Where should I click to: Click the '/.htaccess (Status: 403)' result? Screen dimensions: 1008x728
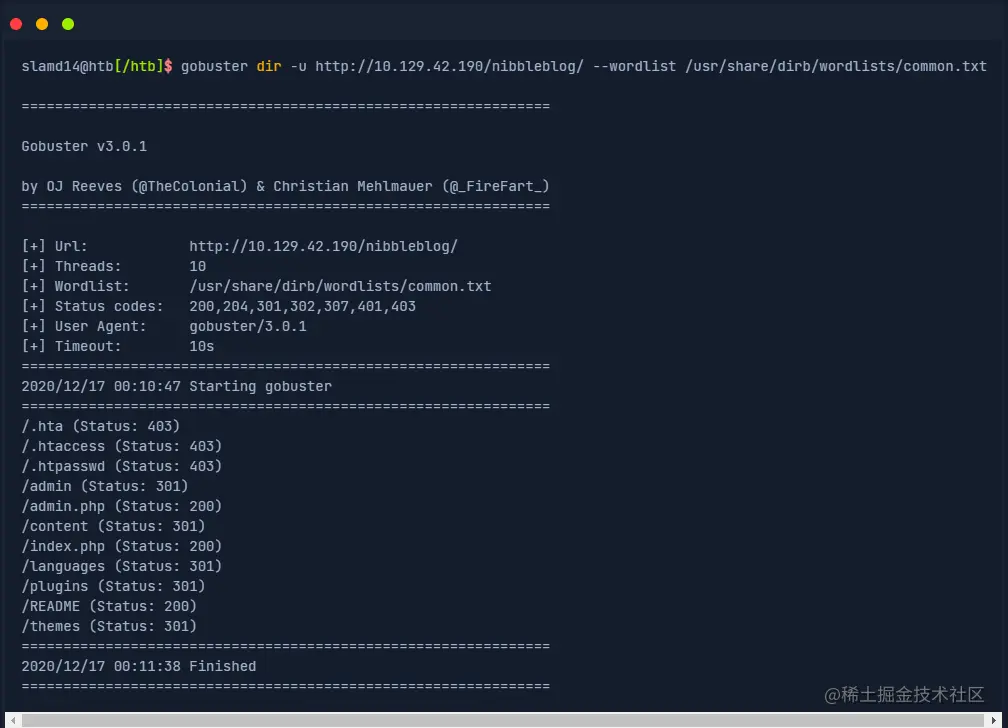point(122,446)
